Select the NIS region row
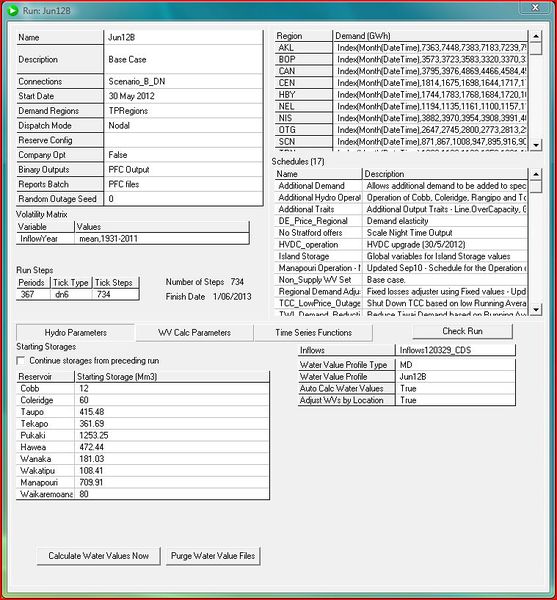This screenshot has height=600, width=557. [x=401, y=118]
